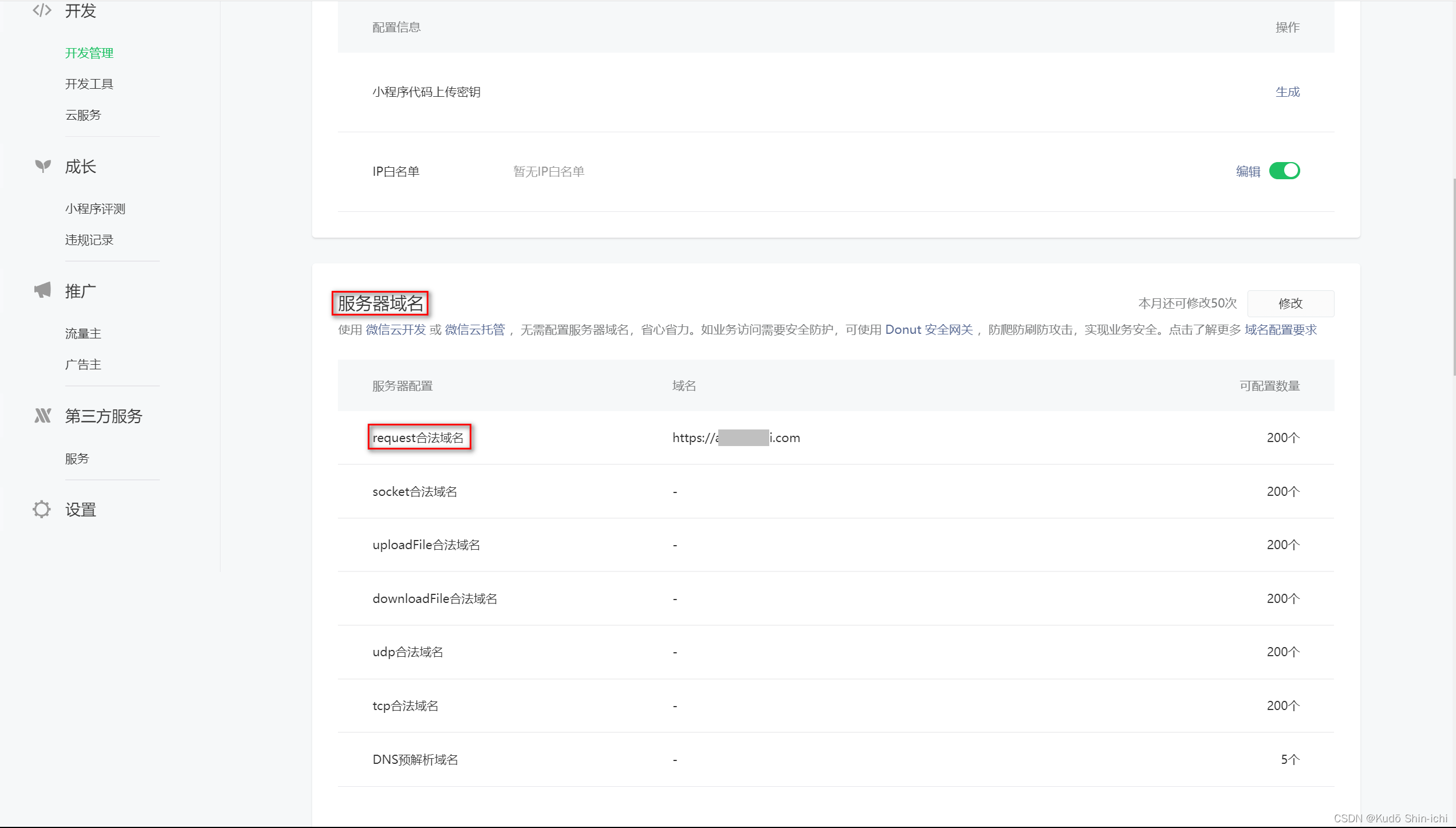Open the 微信云开发 link
This screenshot has width=1456, height=828.
point(396,330)
